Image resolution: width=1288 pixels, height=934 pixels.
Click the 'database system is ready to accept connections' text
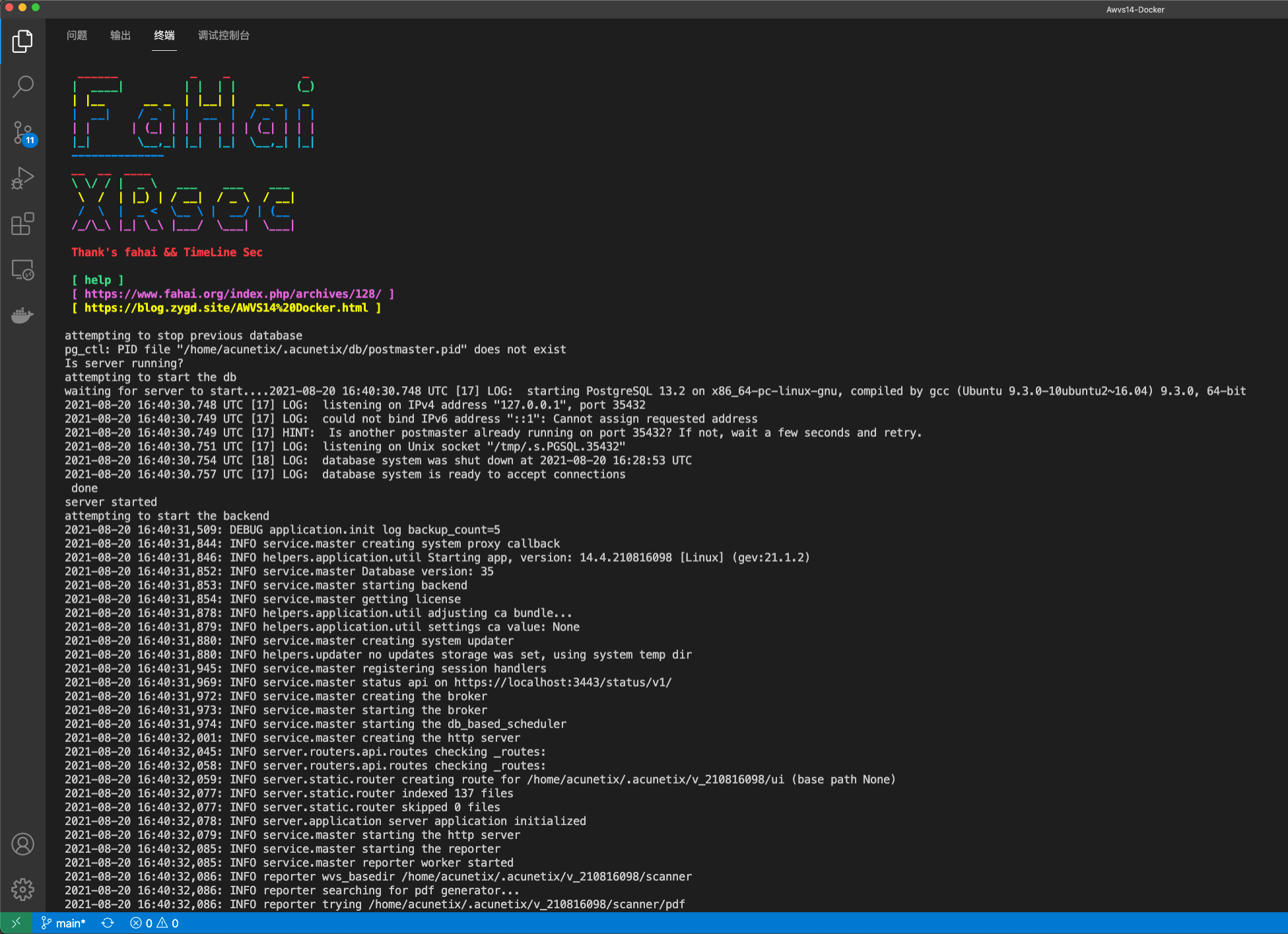tap(474, 474)
